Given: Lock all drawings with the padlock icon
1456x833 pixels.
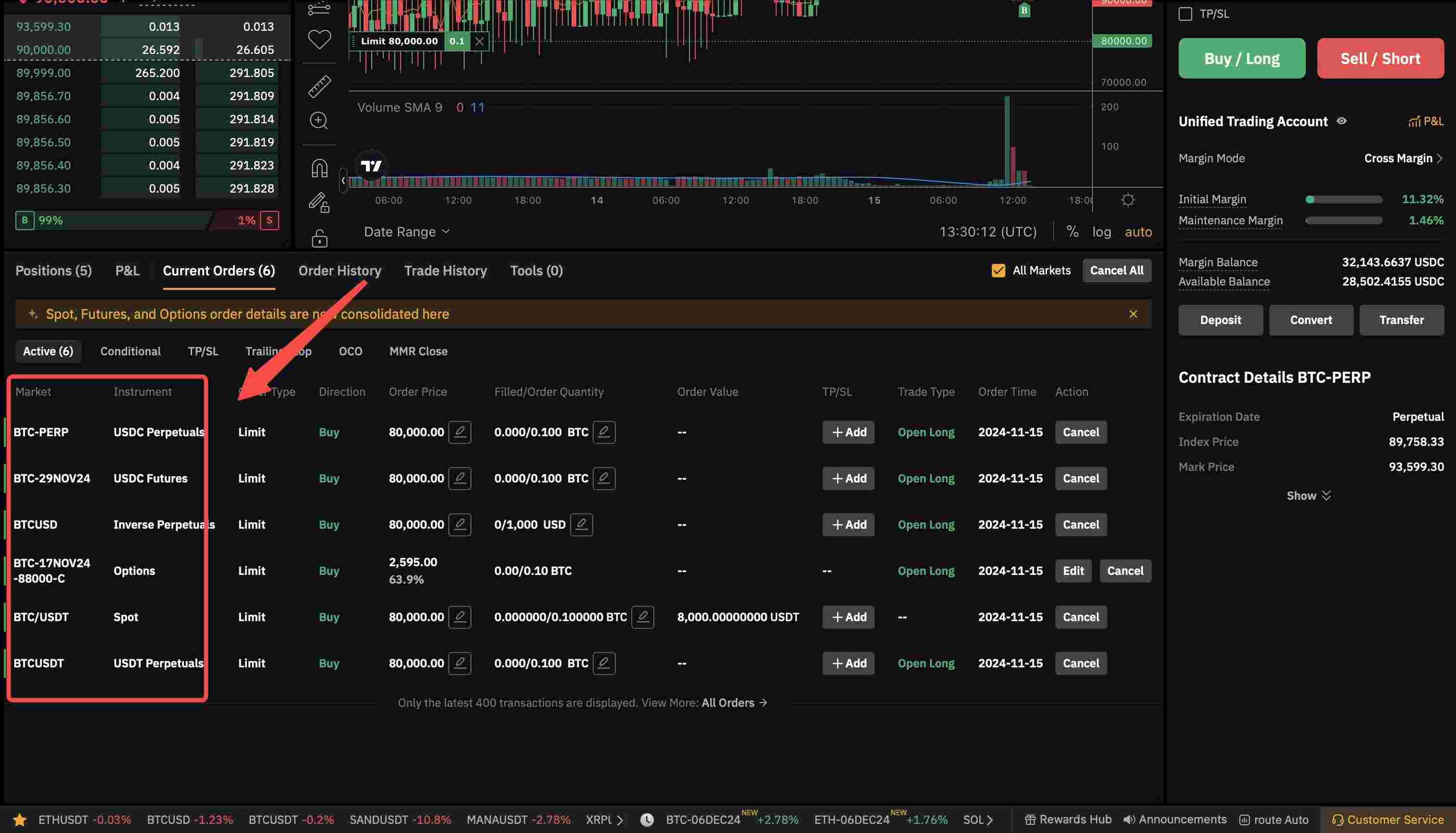Looking at the screenshot, I should coord(319,237).
